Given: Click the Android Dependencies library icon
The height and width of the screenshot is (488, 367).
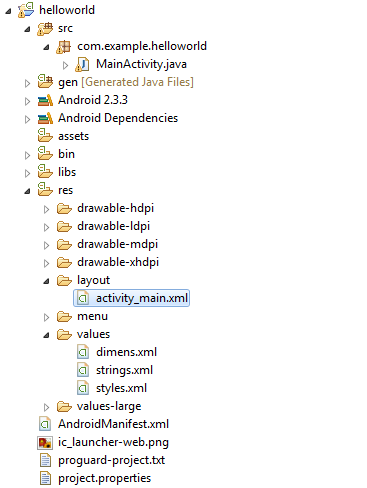Looking at the screenshot, I should pos(45,118).
